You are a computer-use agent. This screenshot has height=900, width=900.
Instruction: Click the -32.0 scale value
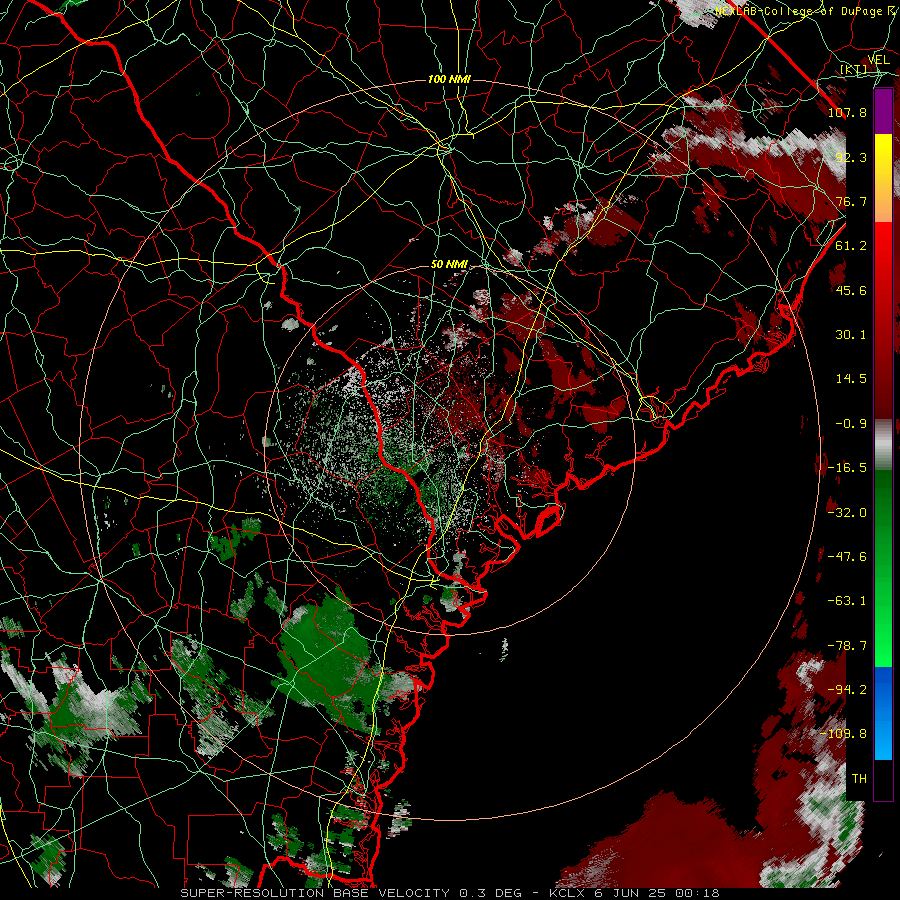coord(847,513)
